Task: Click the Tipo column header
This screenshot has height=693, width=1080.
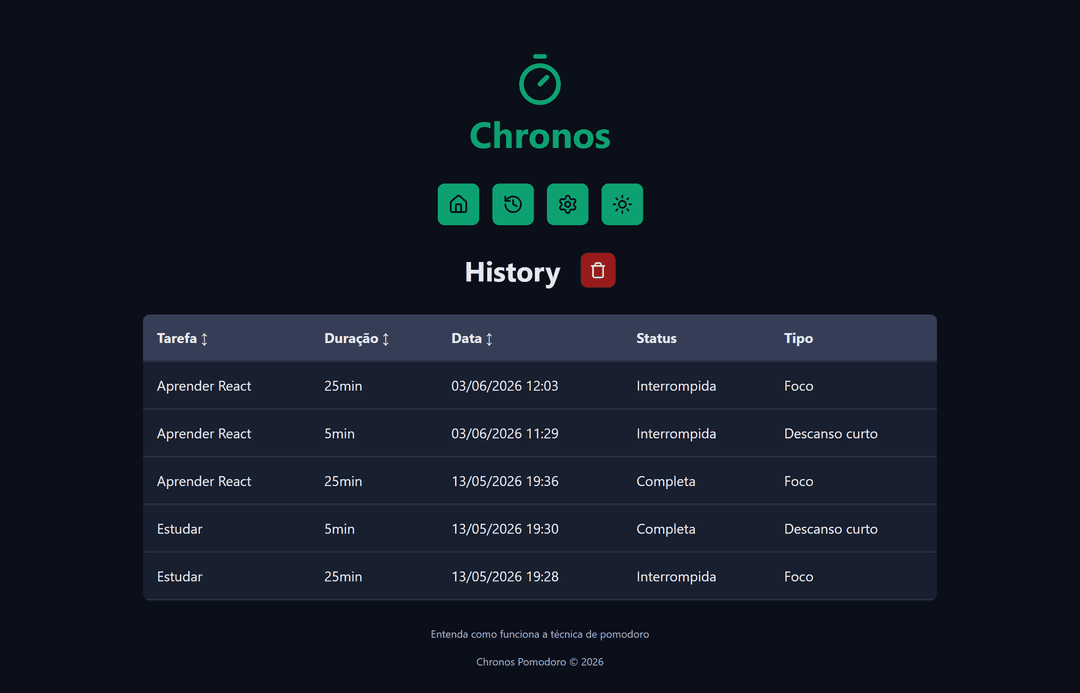Action: point(798,338)
